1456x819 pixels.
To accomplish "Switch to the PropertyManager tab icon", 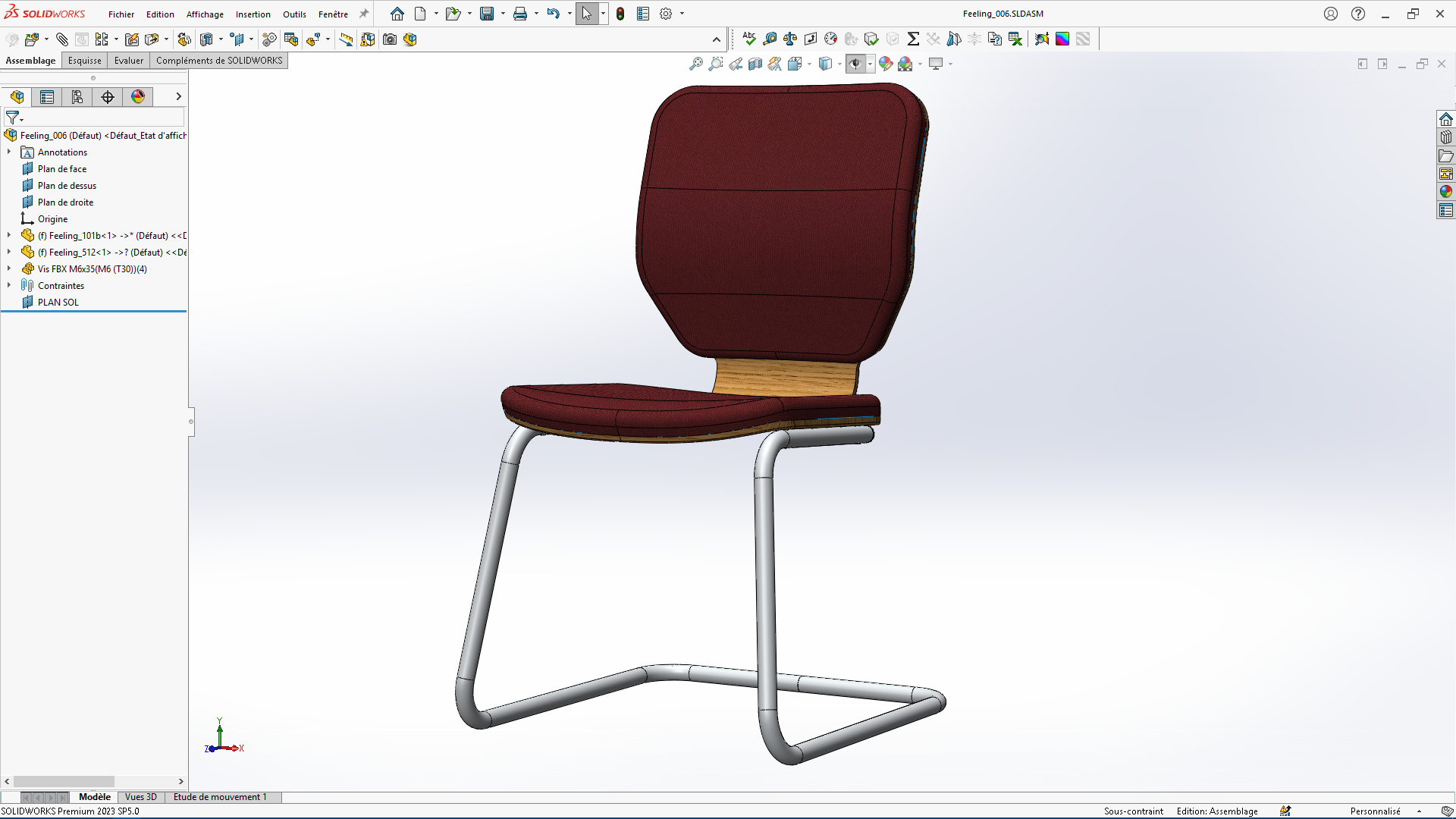I will (x=47, y=97).
